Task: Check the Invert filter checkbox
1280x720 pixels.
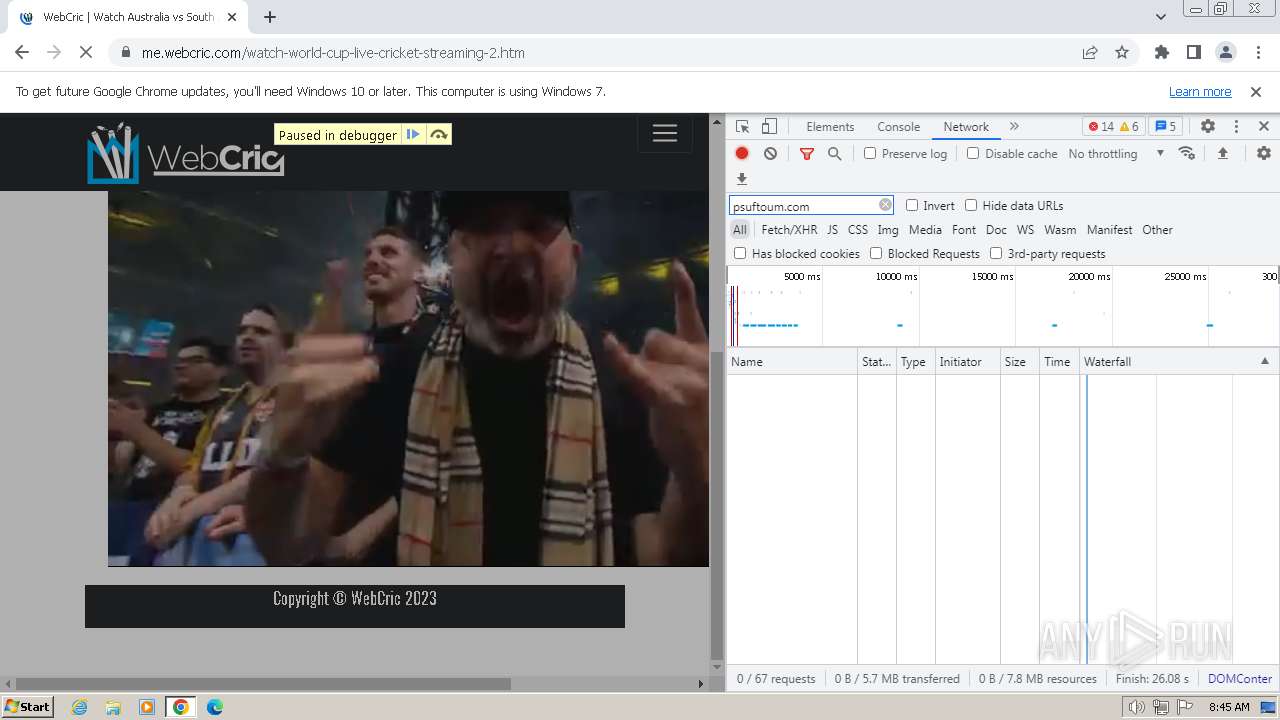Action: (x=912, y=205)
